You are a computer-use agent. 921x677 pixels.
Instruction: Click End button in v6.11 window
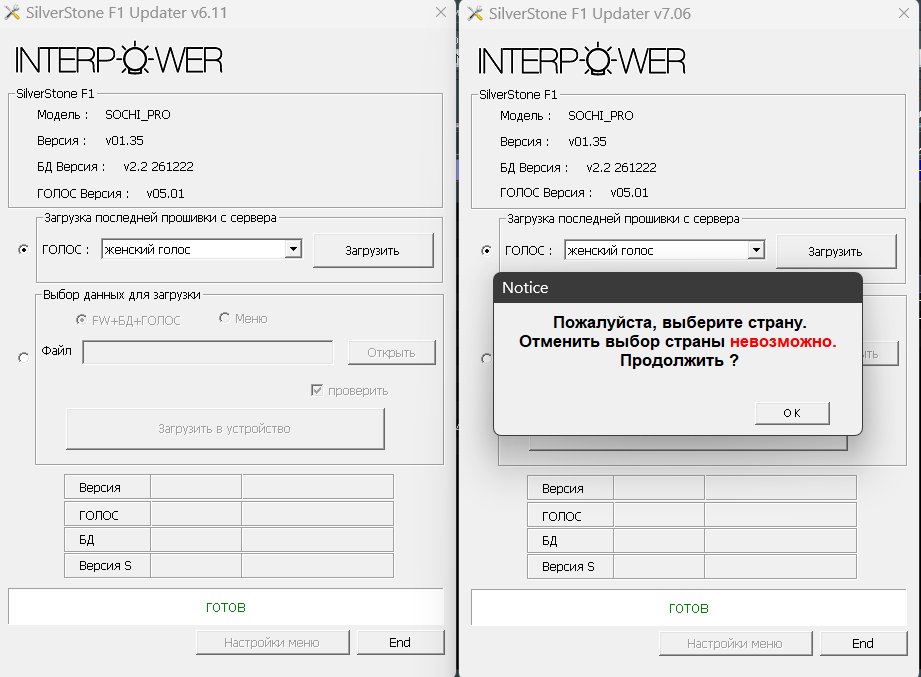pyautogui.click(x=400, y=642)
